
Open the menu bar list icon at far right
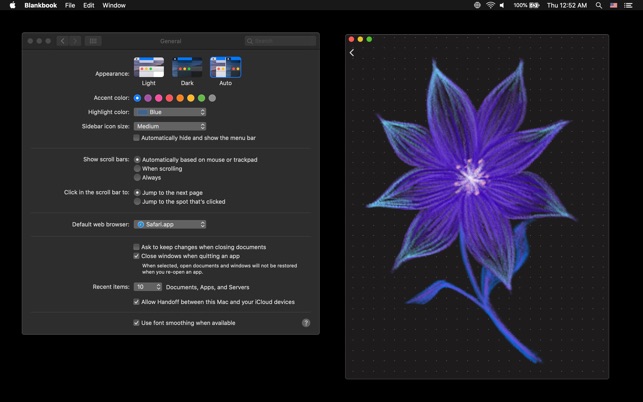click(630, 5)
